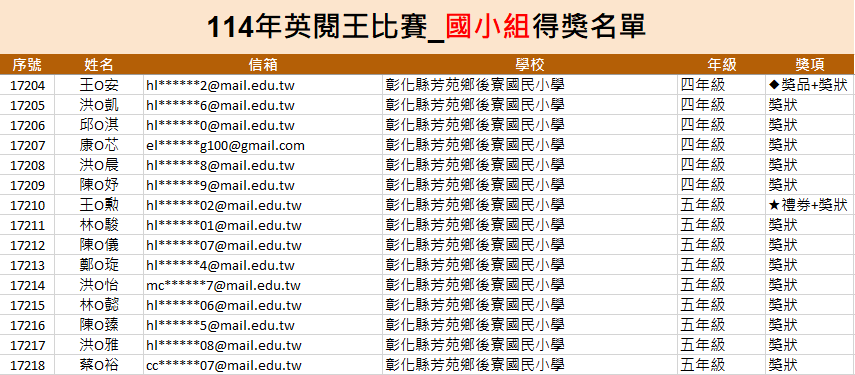Screen dimensions: 855x375
Task: Select the 年級 column header
Action: click(x=721, y=65)
